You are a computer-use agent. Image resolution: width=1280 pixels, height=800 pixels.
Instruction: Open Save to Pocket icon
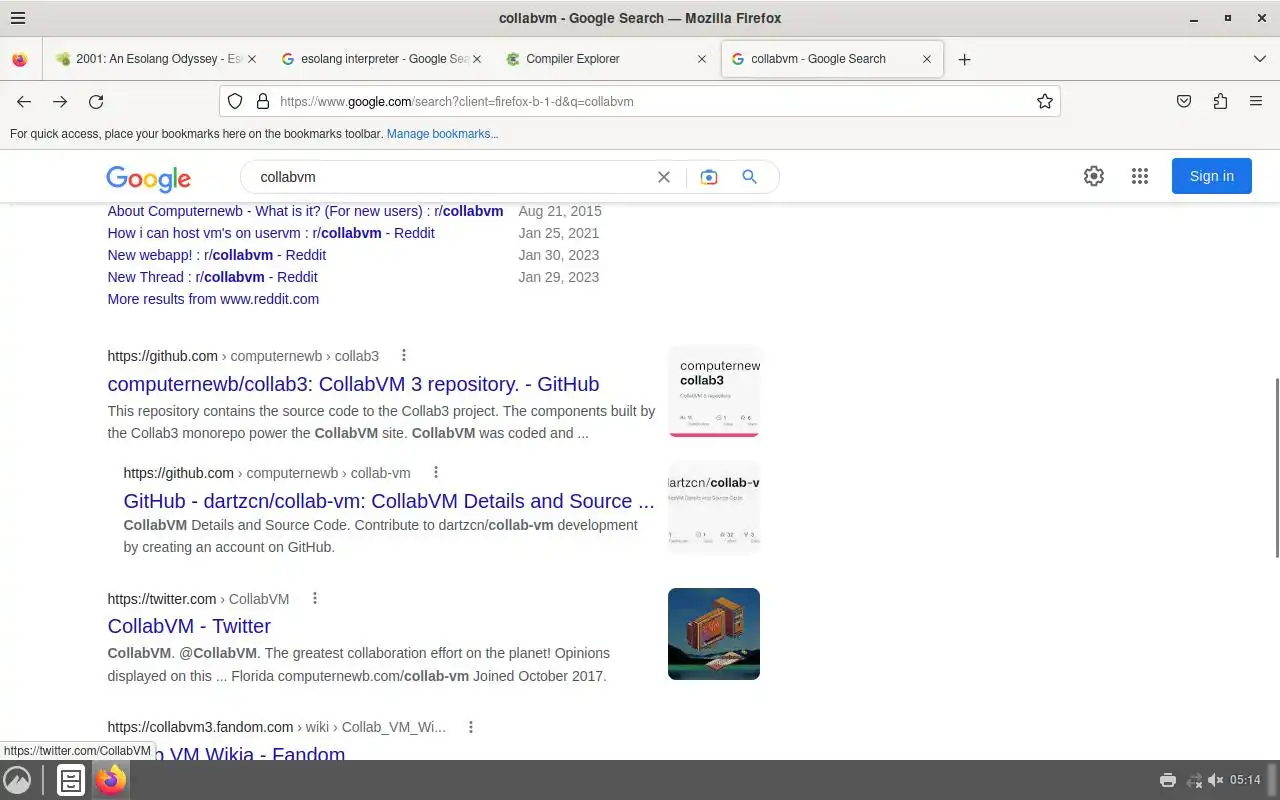tap(1184, 101)
